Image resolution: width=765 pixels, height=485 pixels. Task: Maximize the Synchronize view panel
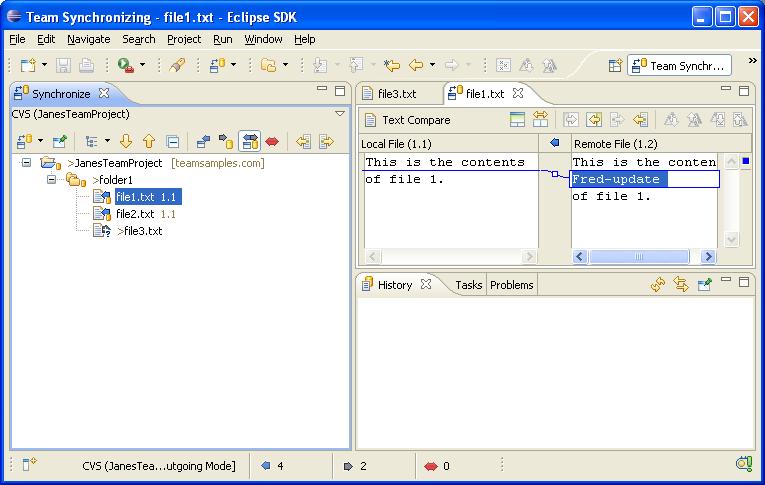point(340,91)
